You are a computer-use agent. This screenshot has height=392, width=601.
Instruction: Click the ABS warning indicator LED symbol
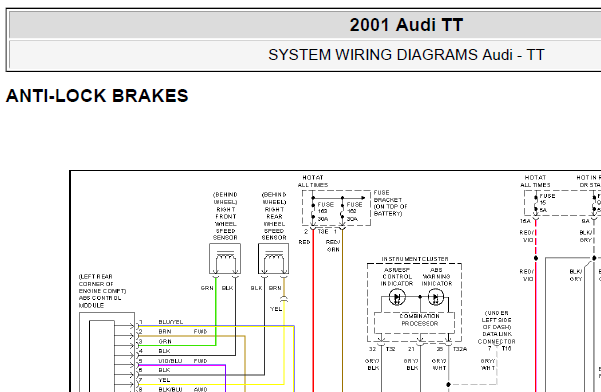coord(435,297)
